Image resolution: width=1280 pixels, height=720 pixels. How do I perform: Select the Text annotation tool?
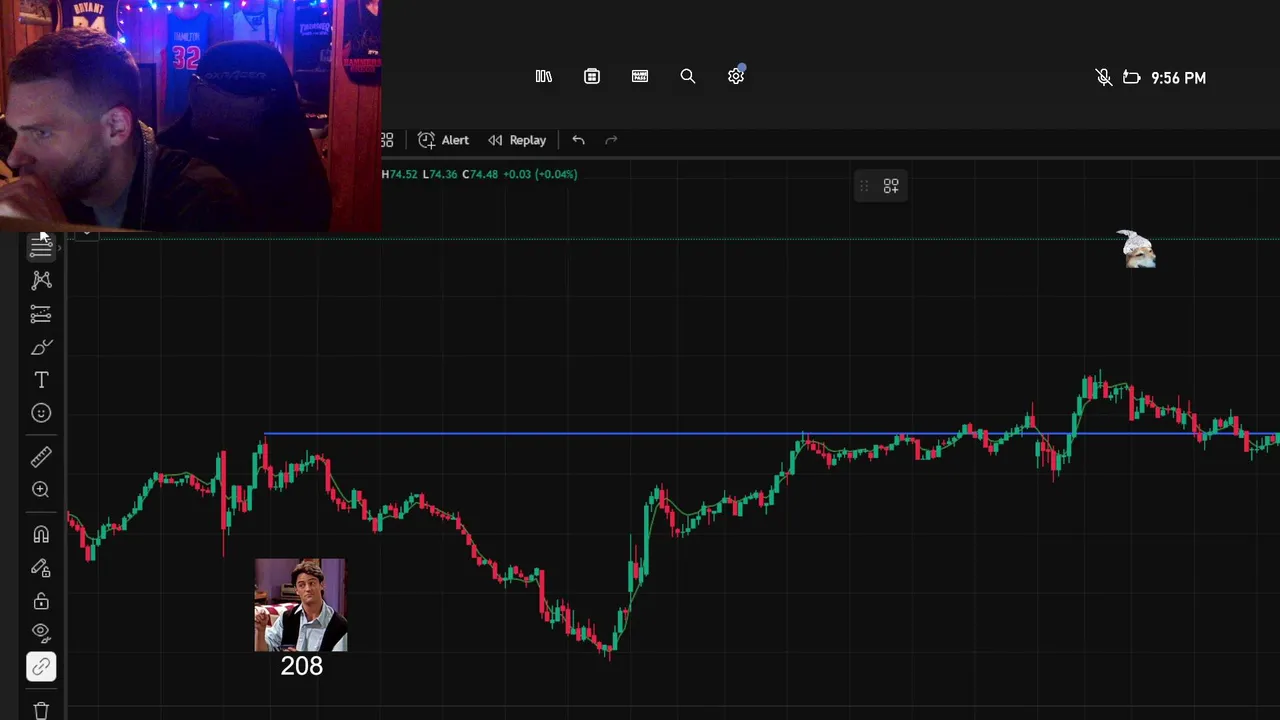[41, 380]
